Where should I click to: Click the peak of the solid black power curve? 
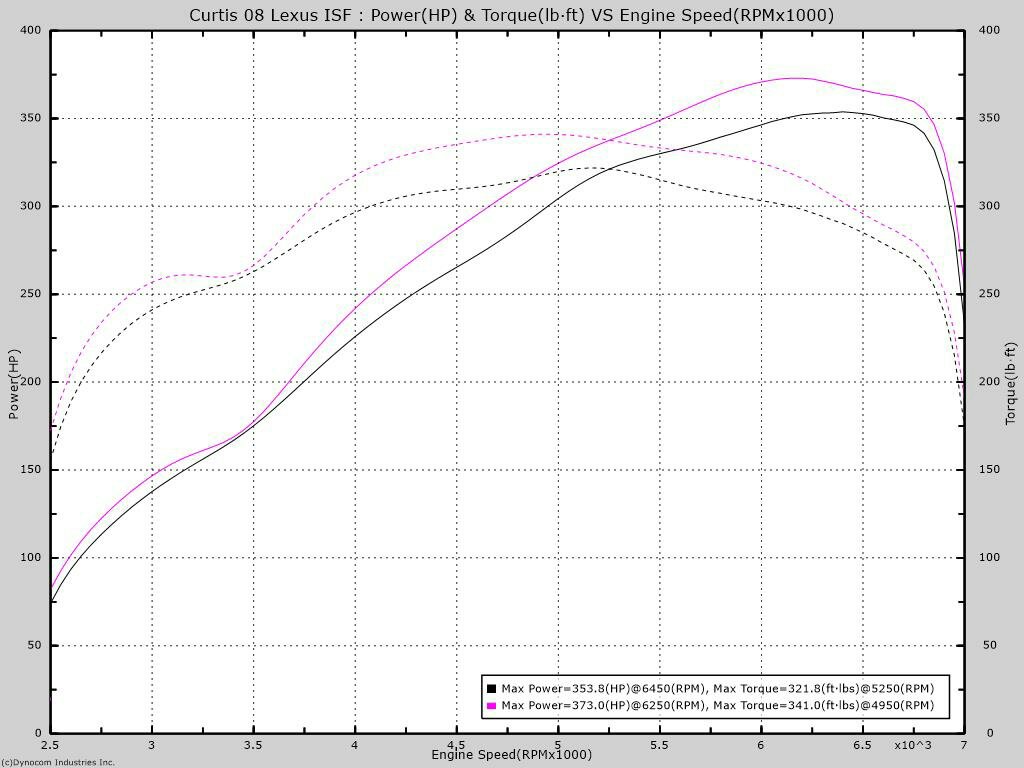click(841, 112)
